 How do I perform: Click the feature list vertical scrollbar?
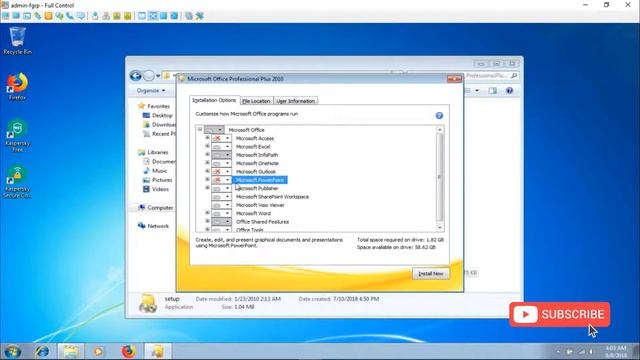tap(440, 178)
